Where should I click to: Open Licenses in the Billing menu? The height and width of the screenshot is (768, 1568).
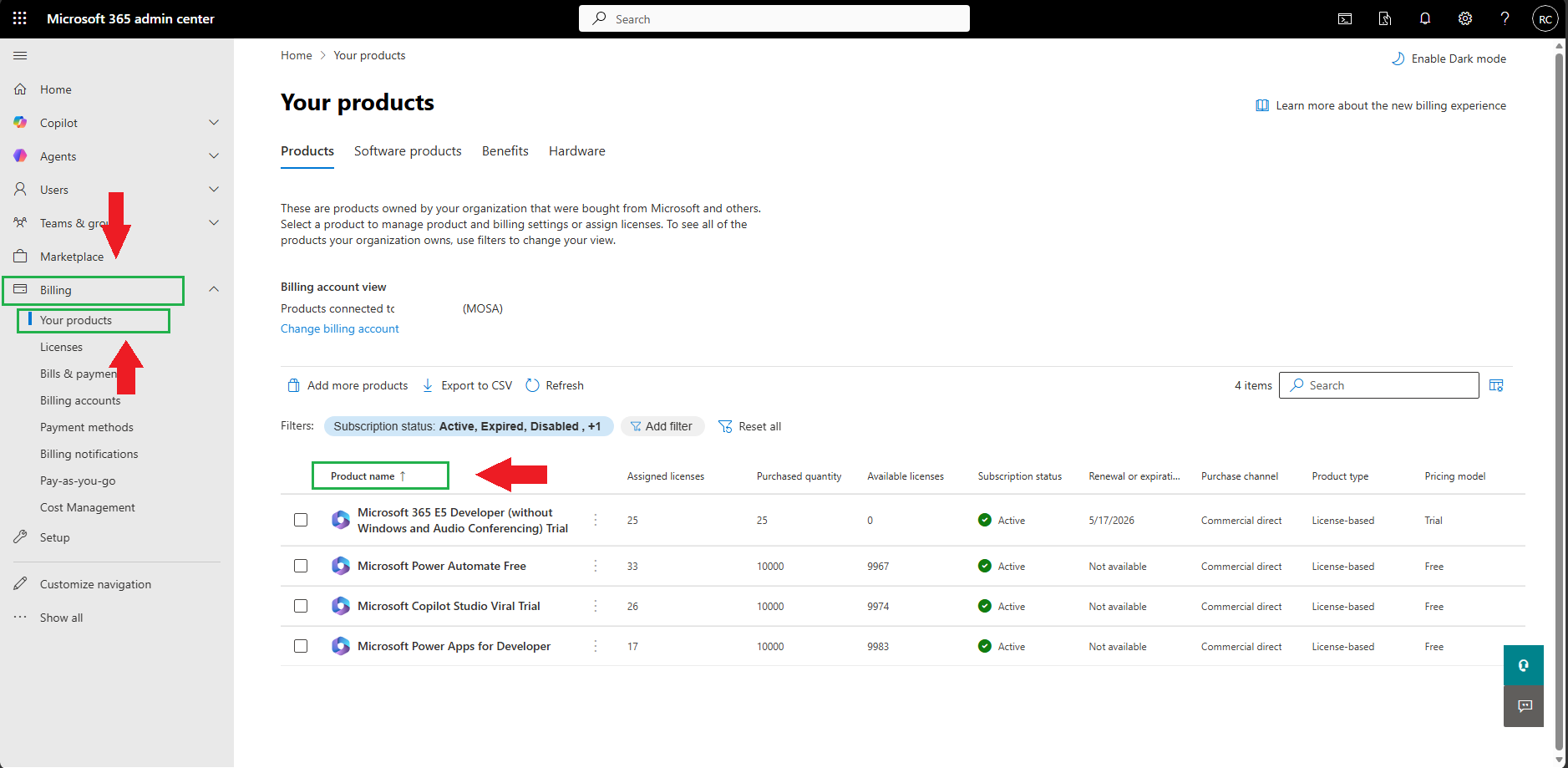pyautogui.click(x=62, y=347)
